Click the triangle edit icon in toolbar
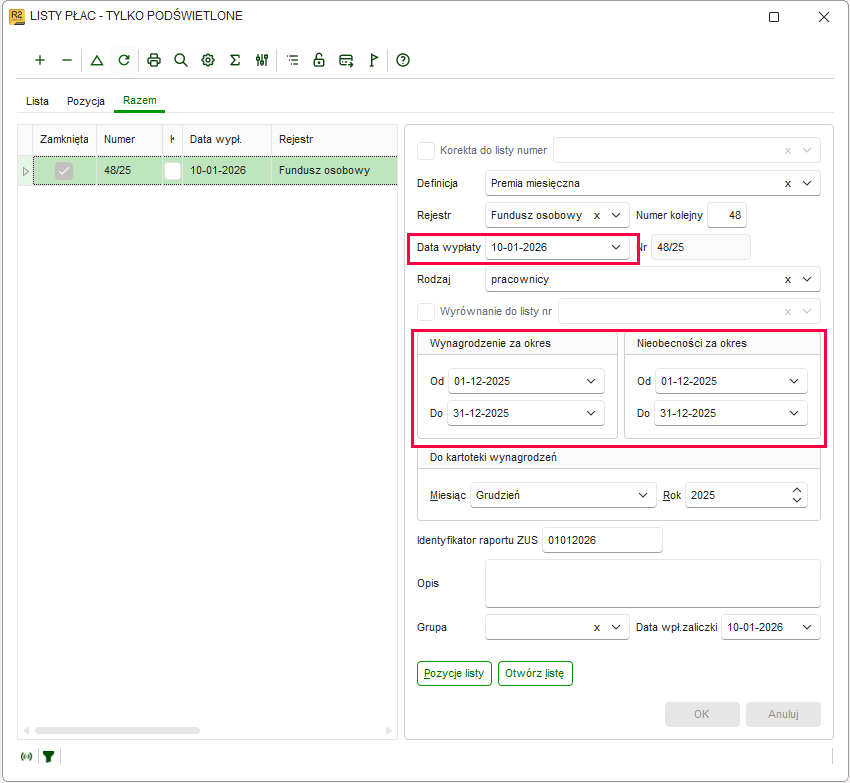Viewport: 850px width, 783px height. 97,60
